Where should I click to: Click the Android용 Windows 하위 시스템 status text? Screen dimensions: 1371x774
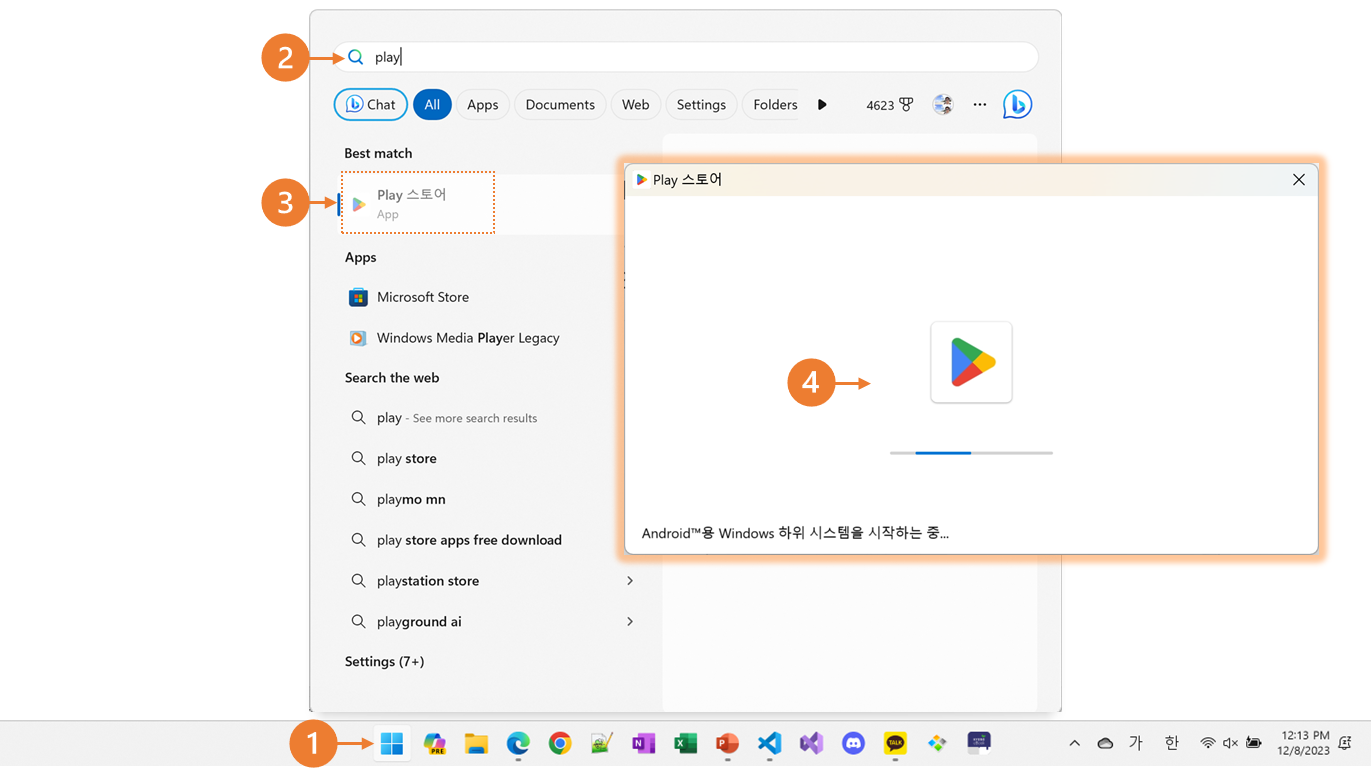pos(795,533)
